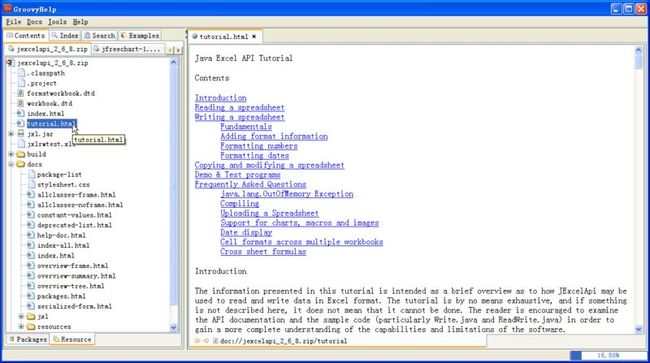
Task: Open the Adding format information link
Action: [274, 136]
